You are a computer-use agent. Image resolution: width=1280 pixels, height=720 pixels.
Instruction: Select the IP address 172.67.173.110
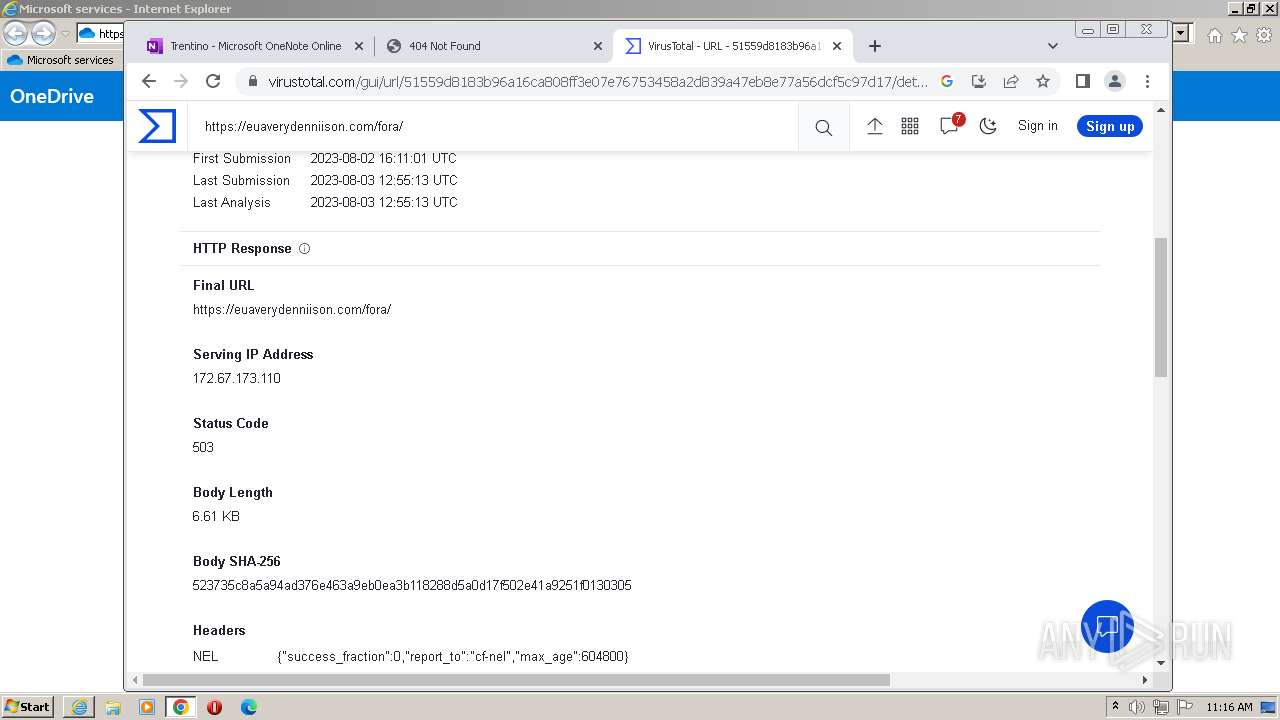click(x=237, y=379)
